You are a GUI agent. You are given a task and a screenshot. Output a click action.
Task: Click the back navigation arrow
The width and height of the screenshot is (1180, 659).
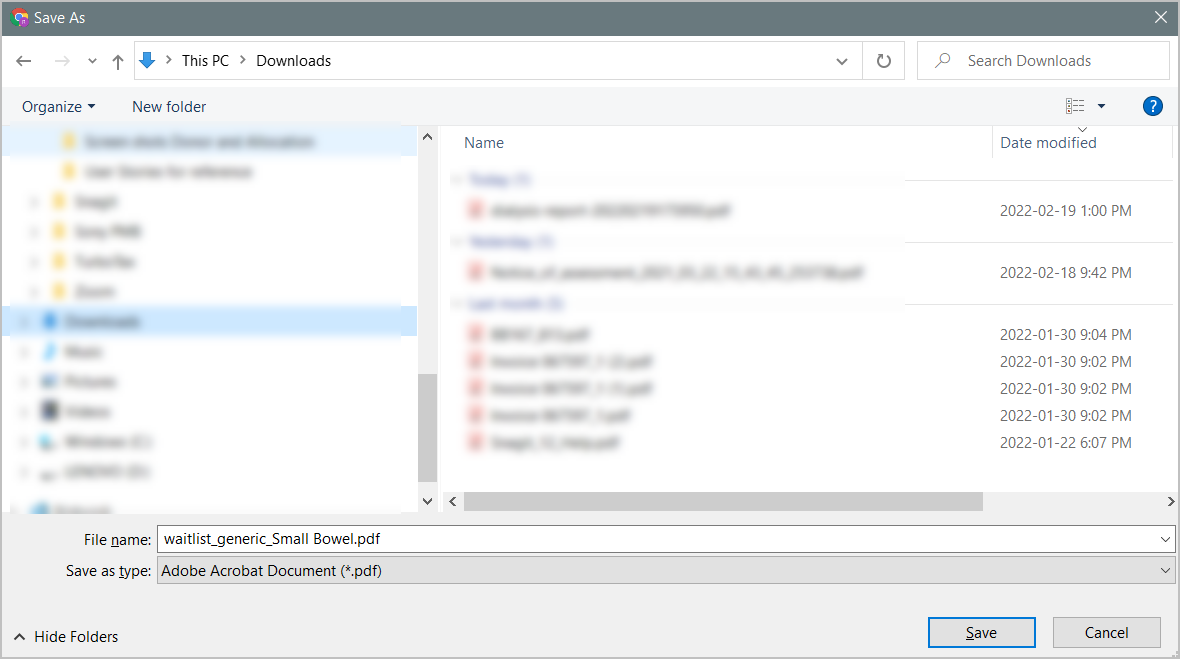(x=24, y=60)
